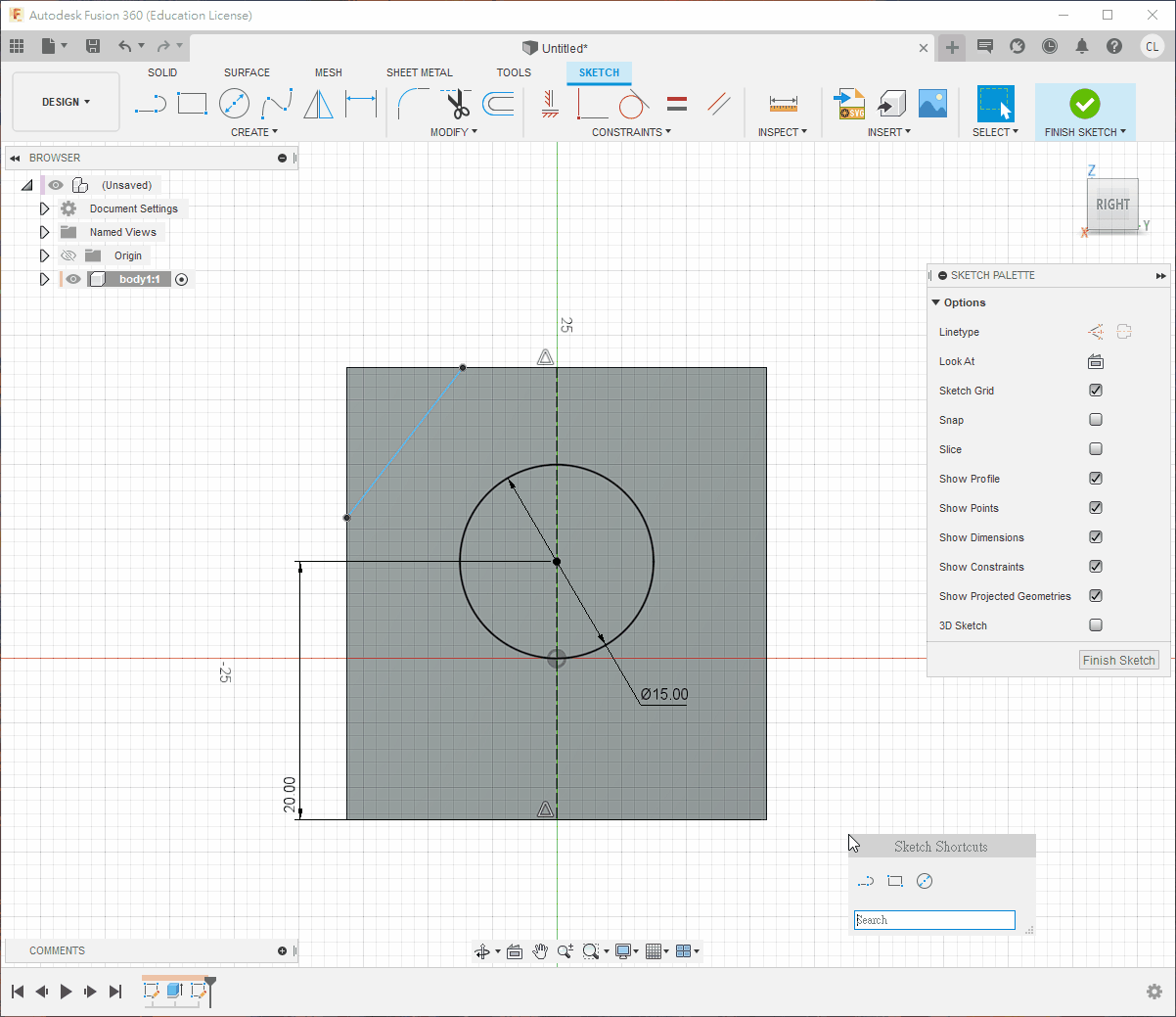Click the Insert SVG icon

click(x=849, y=104)
